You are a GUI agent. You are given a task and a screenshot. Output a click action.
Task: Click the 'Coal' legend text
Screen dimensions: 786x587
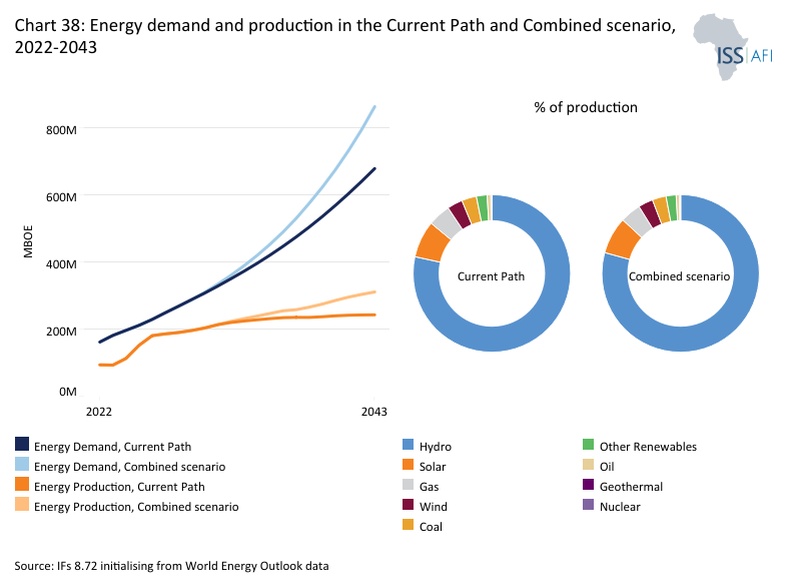pos(431,527)
